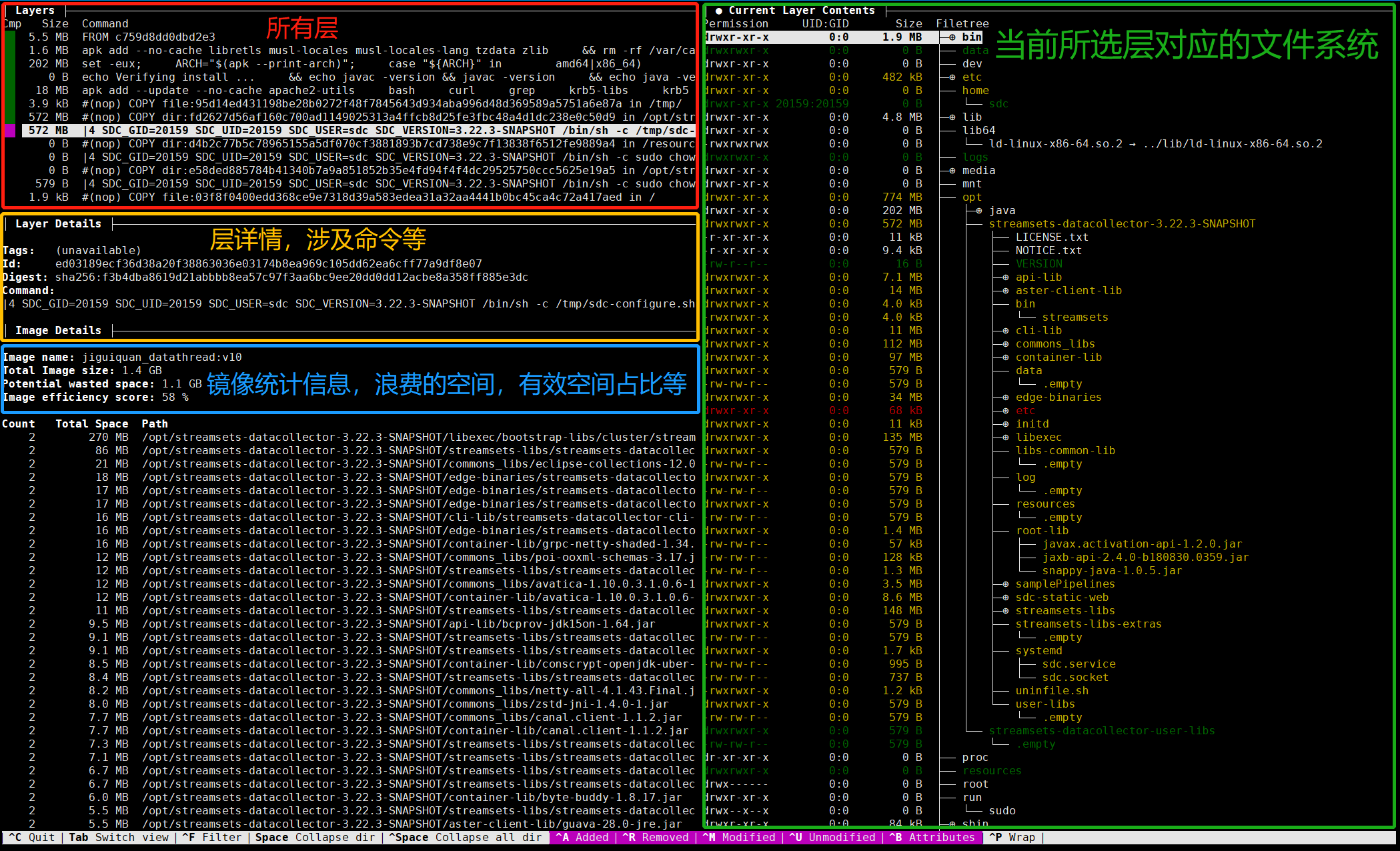Select the COPY dir:d4b2c77b5c layer
The width and height of the screenshot is (1400, 851).
click(359, 144)
